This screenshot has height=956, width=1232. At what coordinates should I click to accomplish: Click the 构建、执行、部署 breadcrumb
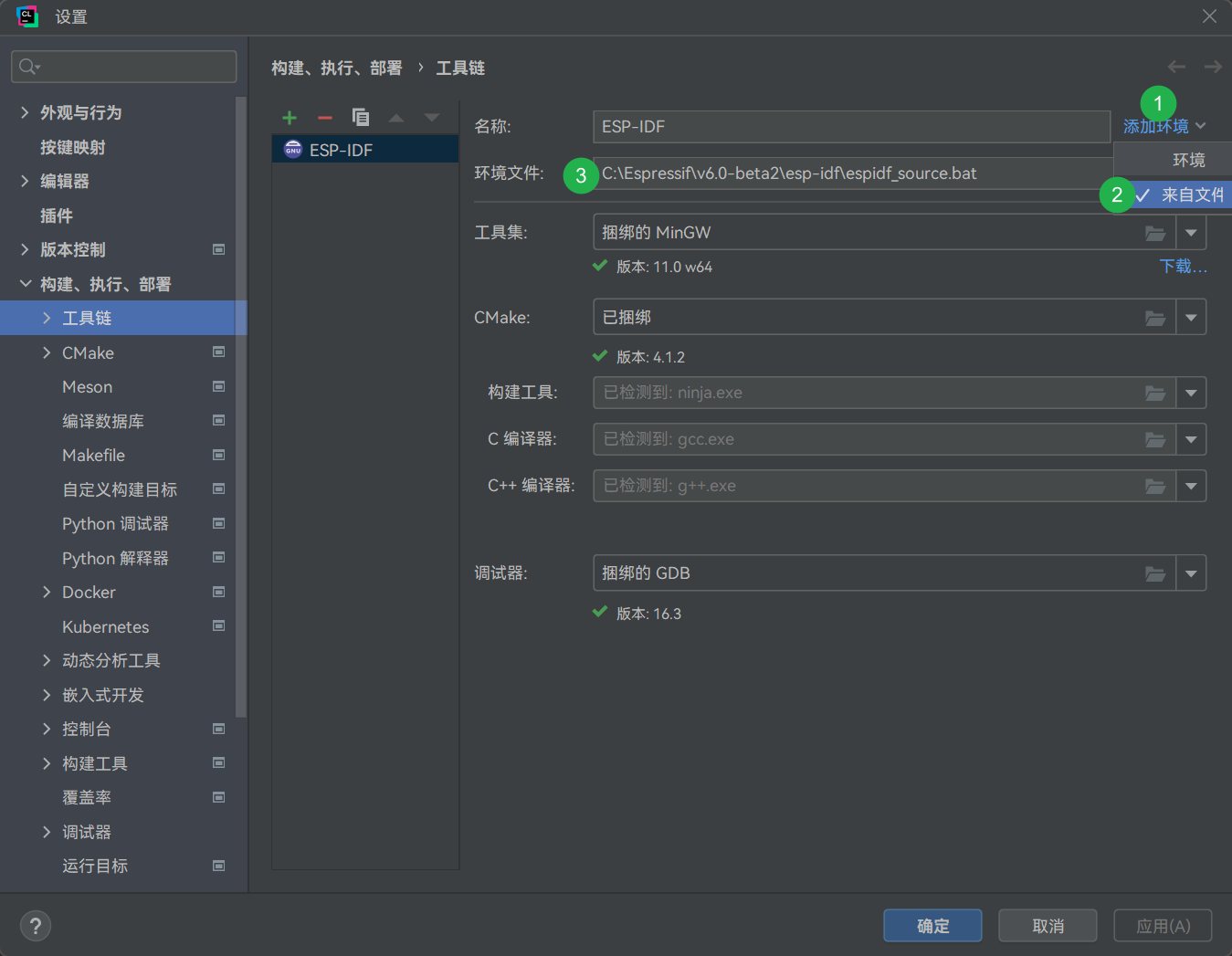337,68
